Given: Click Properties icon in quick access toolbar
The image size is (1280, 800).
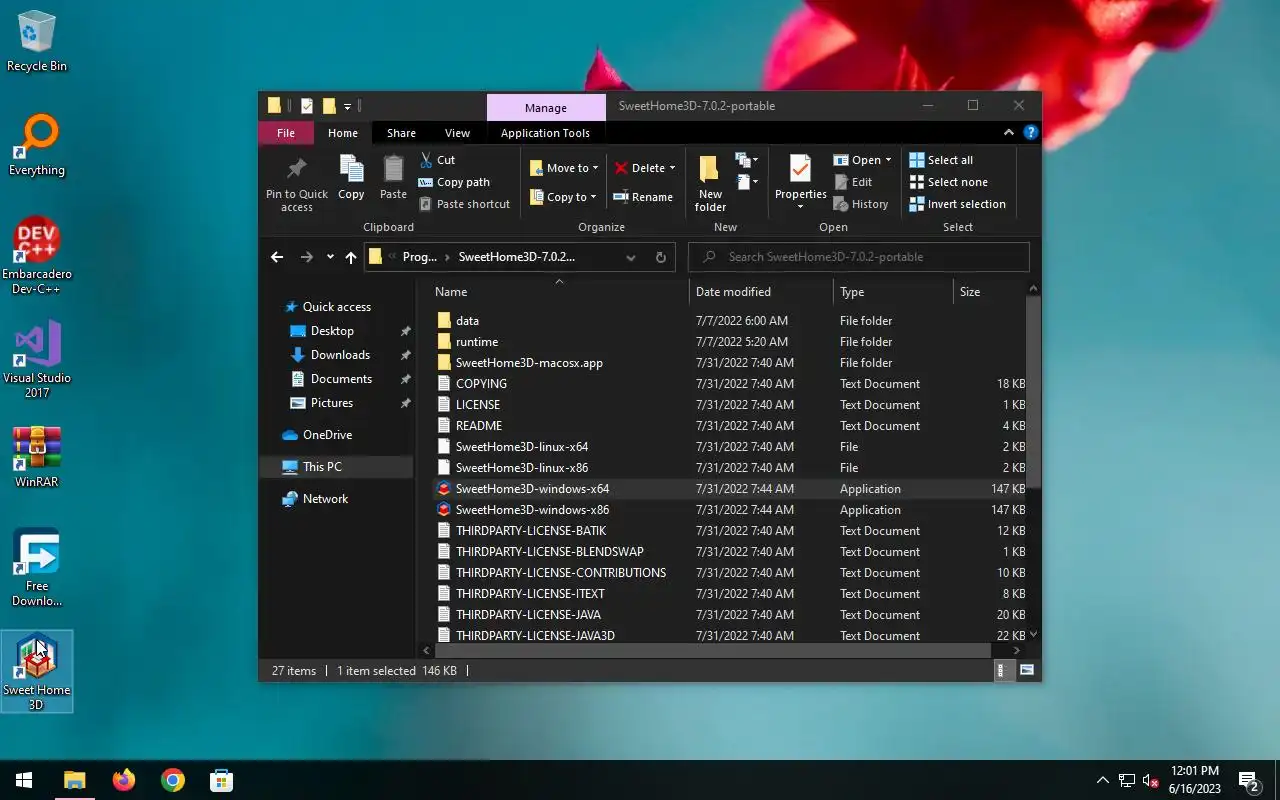Looking at the screenshot, I should (307, 106).
